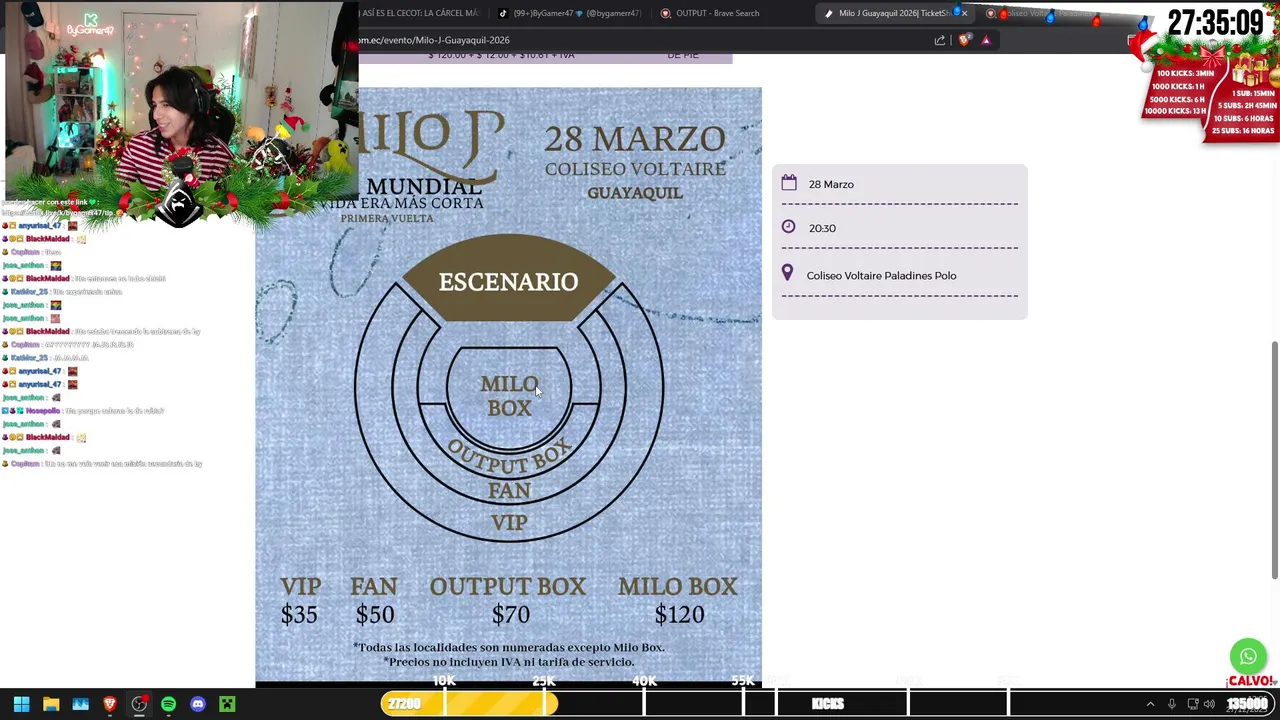Viewport: 1280px width, 720px height.
Task: Click the green WhatsApp chat button
Action: (1248, 657)
